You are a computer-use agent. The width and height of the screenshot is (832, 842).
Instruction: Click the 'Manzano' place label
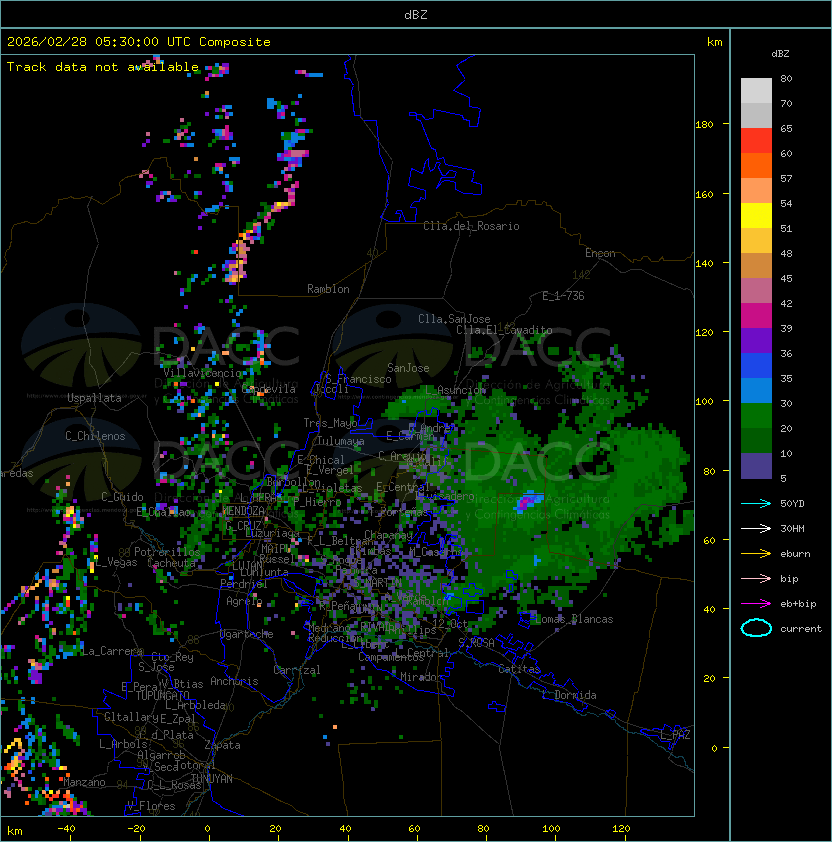(84, 782)
